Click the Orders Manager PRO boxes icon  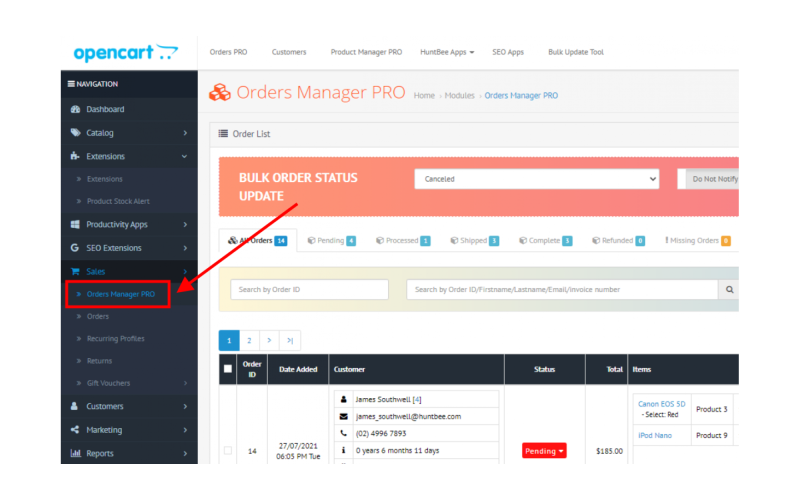click(220, 92)
